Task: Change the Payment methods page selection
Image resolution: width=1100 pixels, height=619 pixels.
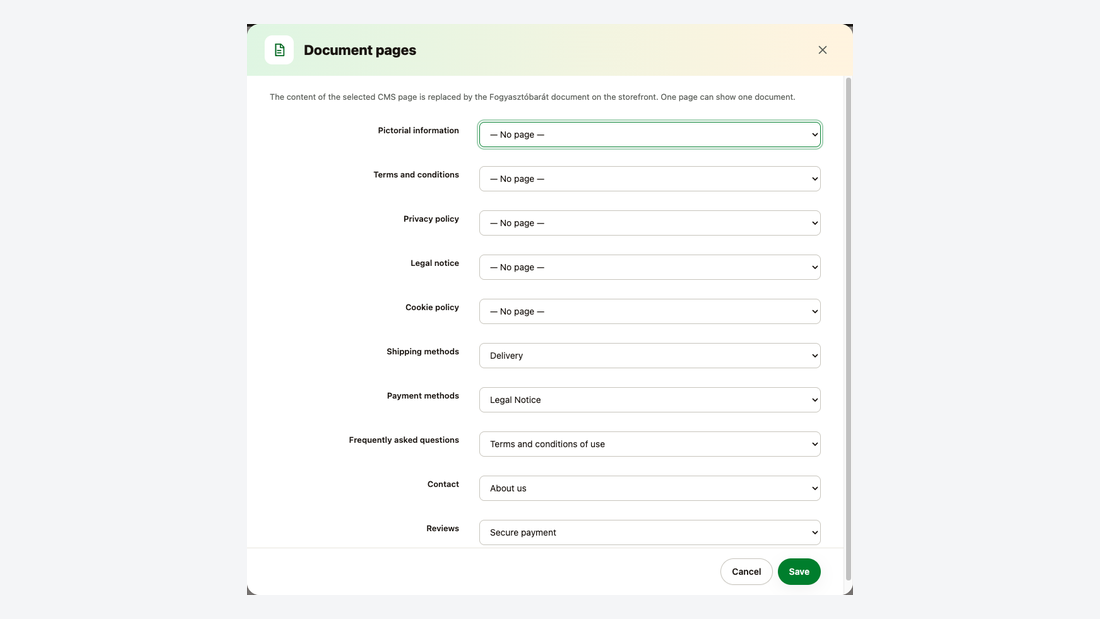Action: 650,400
